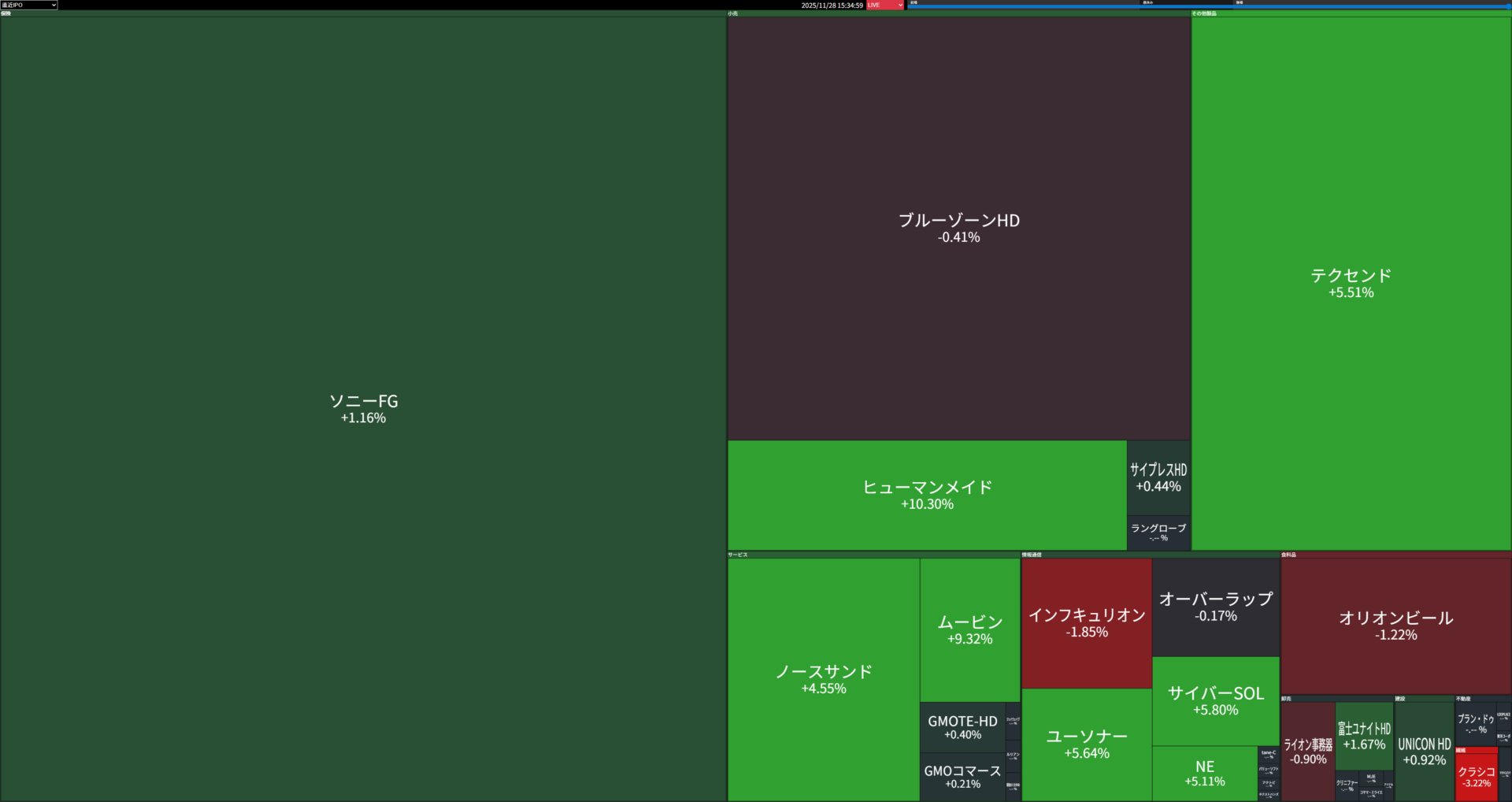Click the サイプレスHD tile
Viewport: 1512px width, 802px height.
click(1158, 477)
